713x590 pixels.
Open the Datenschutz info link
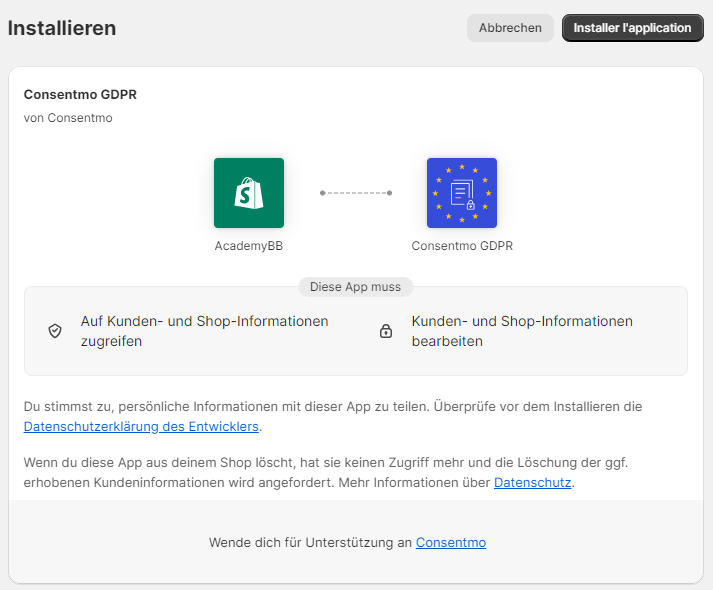click(x=532, y=482)
